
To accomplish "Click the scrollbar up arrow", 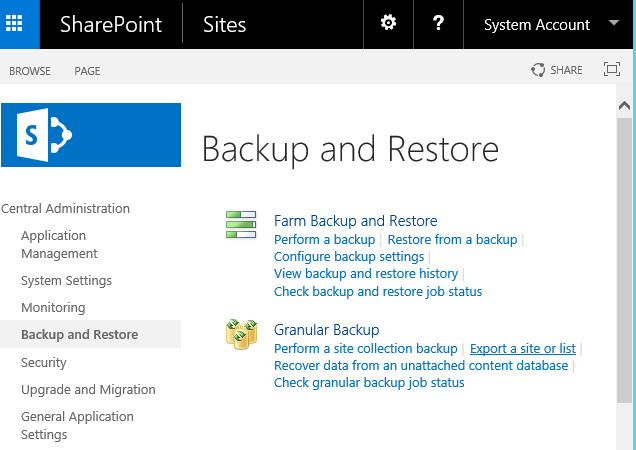I will [624, 106].
